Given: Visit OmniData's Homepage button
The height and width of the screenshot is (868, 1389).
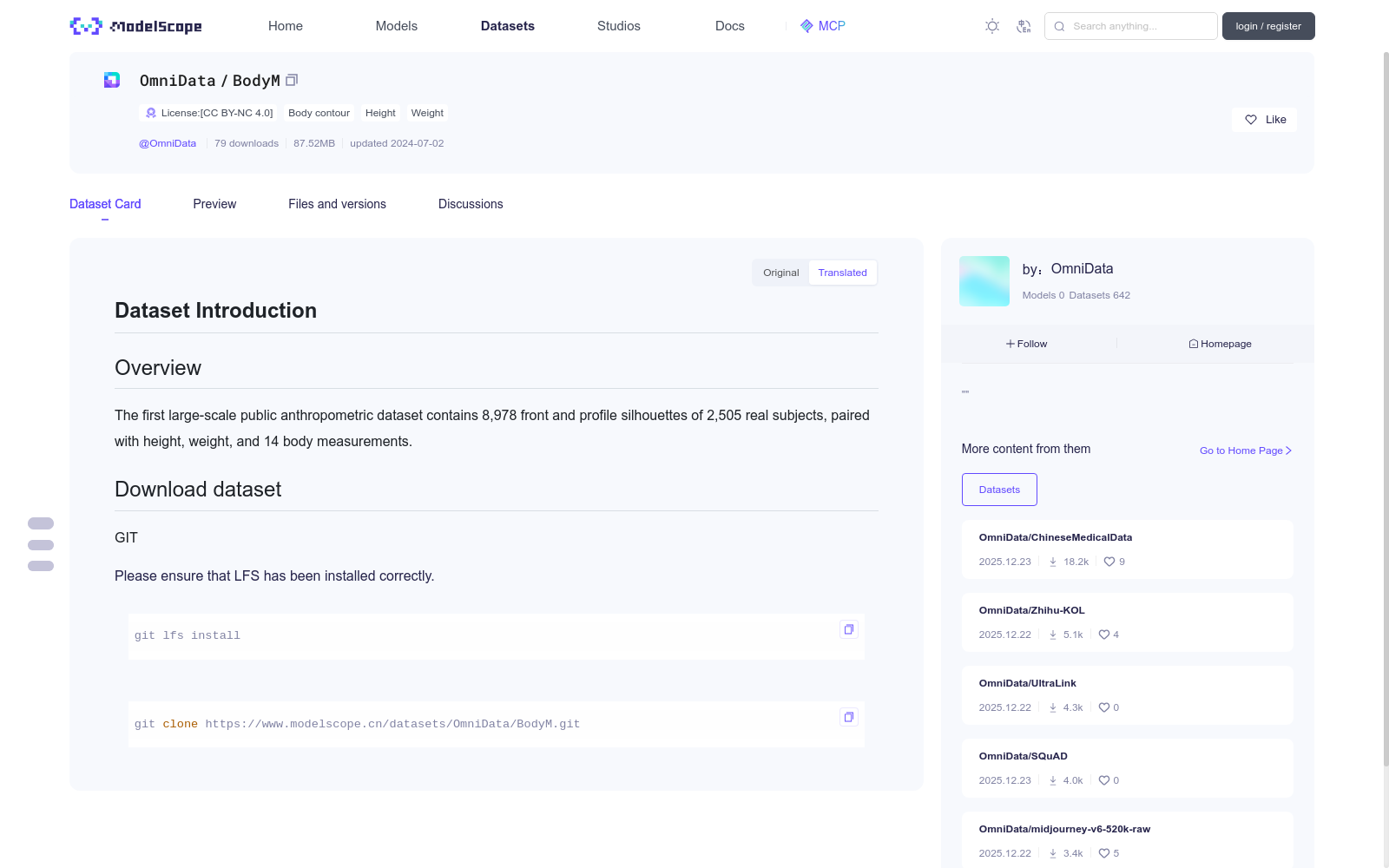Looking at the screenshot, I should [x=1220, y=344].
